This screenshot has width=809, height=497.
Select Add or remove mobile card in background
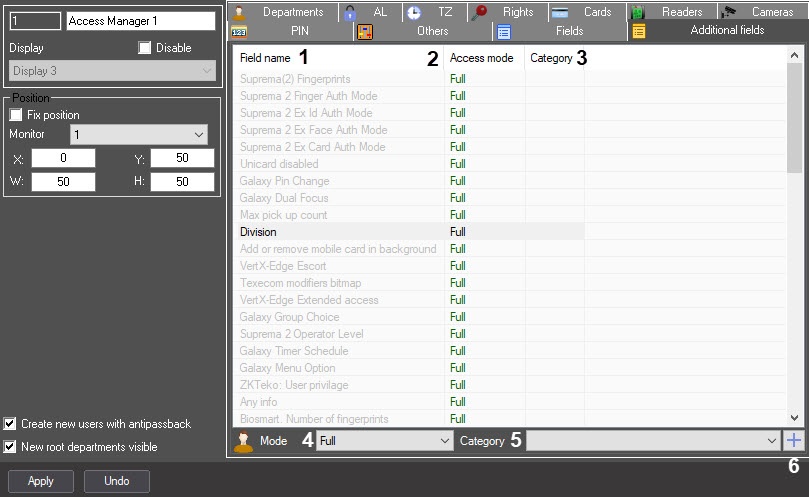tap(409, 249)
